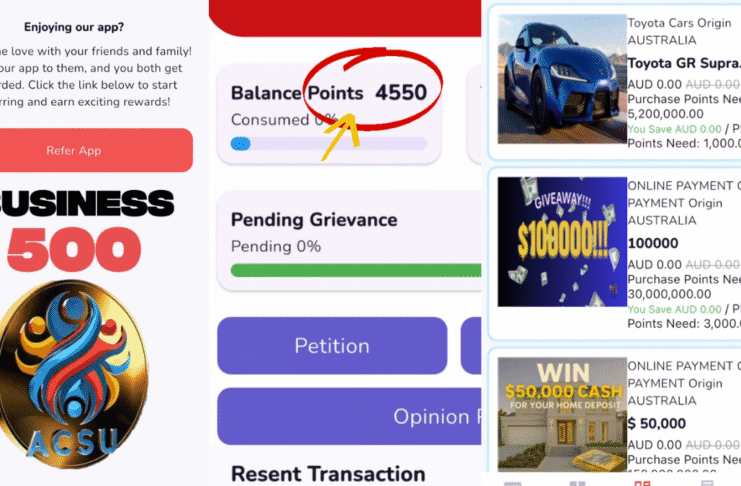Screen dimensions: 741x486
Task: Open the Win $50,000 Cash image
Action: pos(562,414)
